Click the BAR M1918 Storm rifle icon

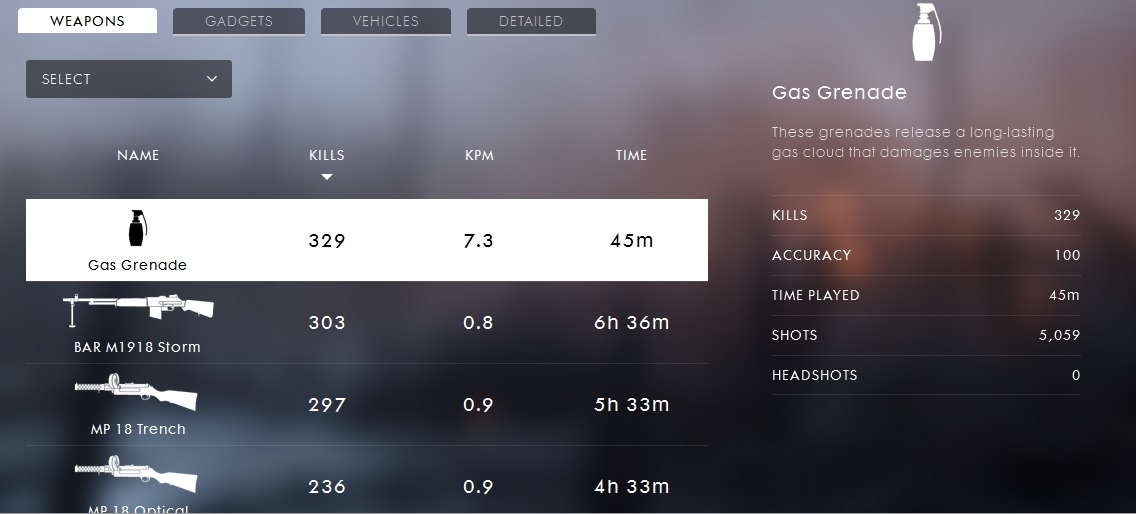tap(137, 306)
